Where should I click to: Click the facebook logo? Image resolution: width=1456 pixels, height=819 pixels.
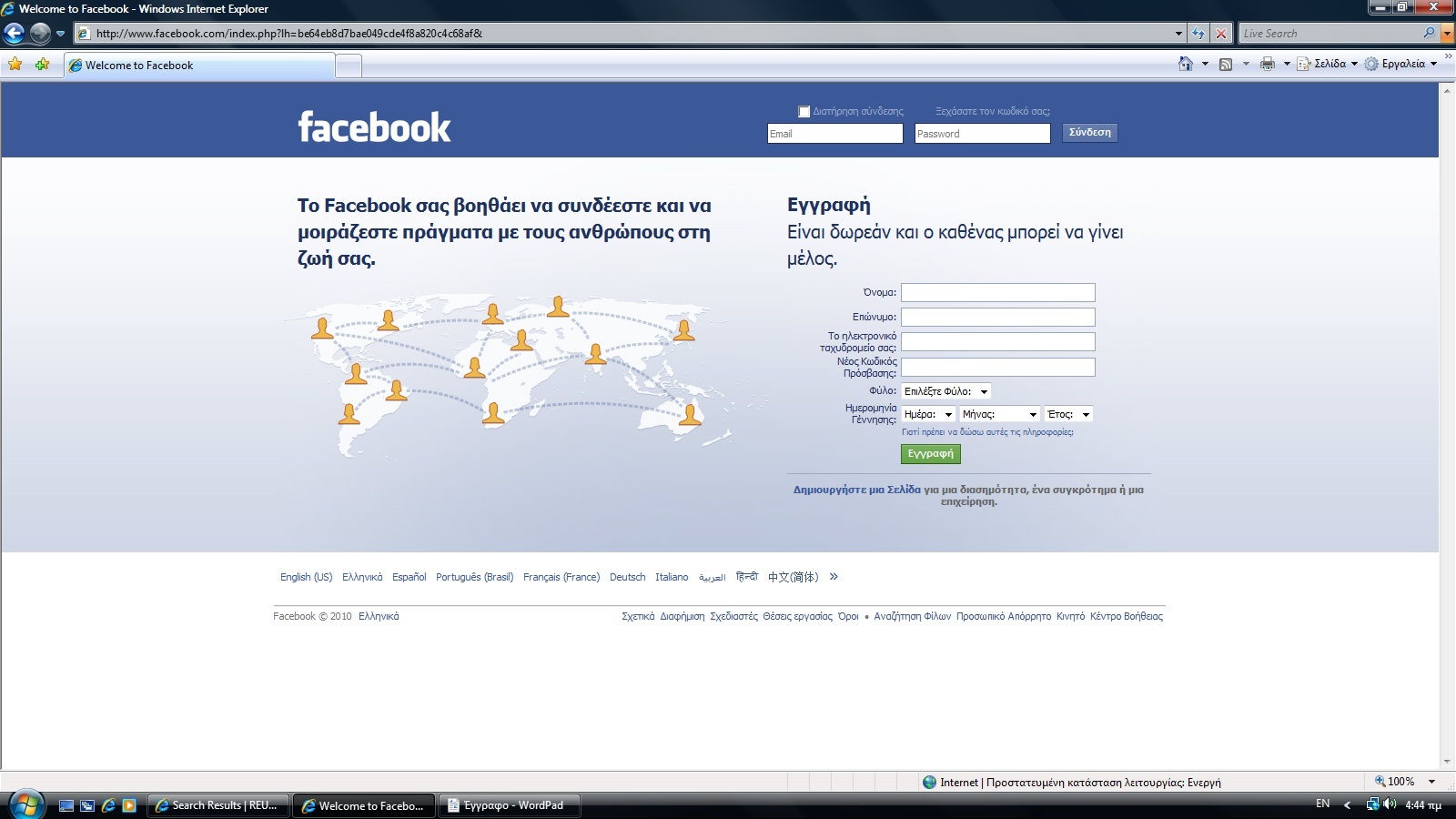click(374, 127)
